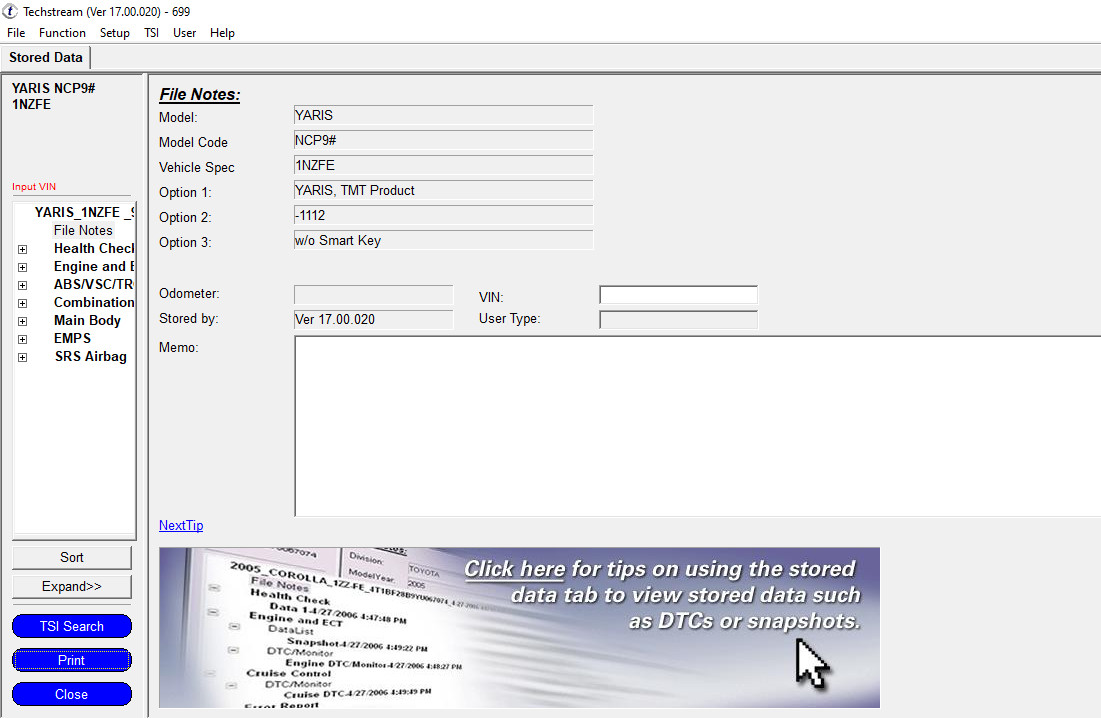Open the Help menu
The width and height of the screenshot is (1101, 718).
(222, 33)
